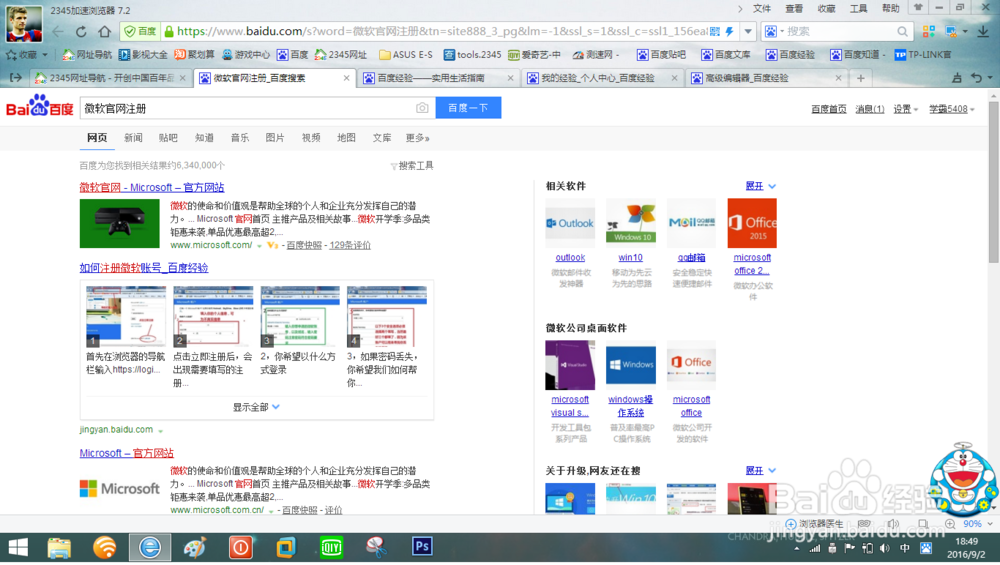Open the paint palette app on taskbar
The image size is (1000, 565).
click(195, 547)
